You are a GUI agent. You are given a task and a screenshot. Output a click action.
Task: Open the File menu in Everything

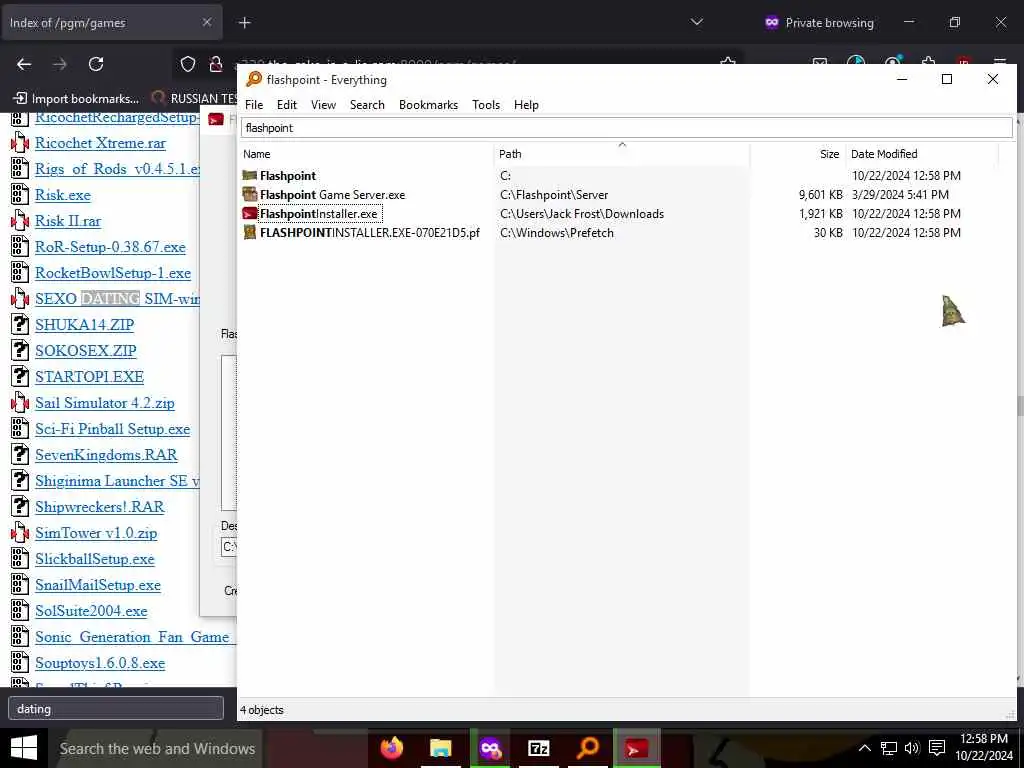coord(254,104)
